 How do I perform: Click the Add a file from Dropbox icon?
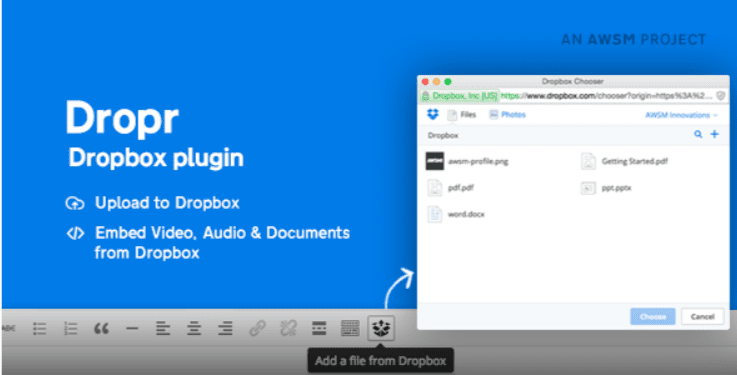point(380,328)
